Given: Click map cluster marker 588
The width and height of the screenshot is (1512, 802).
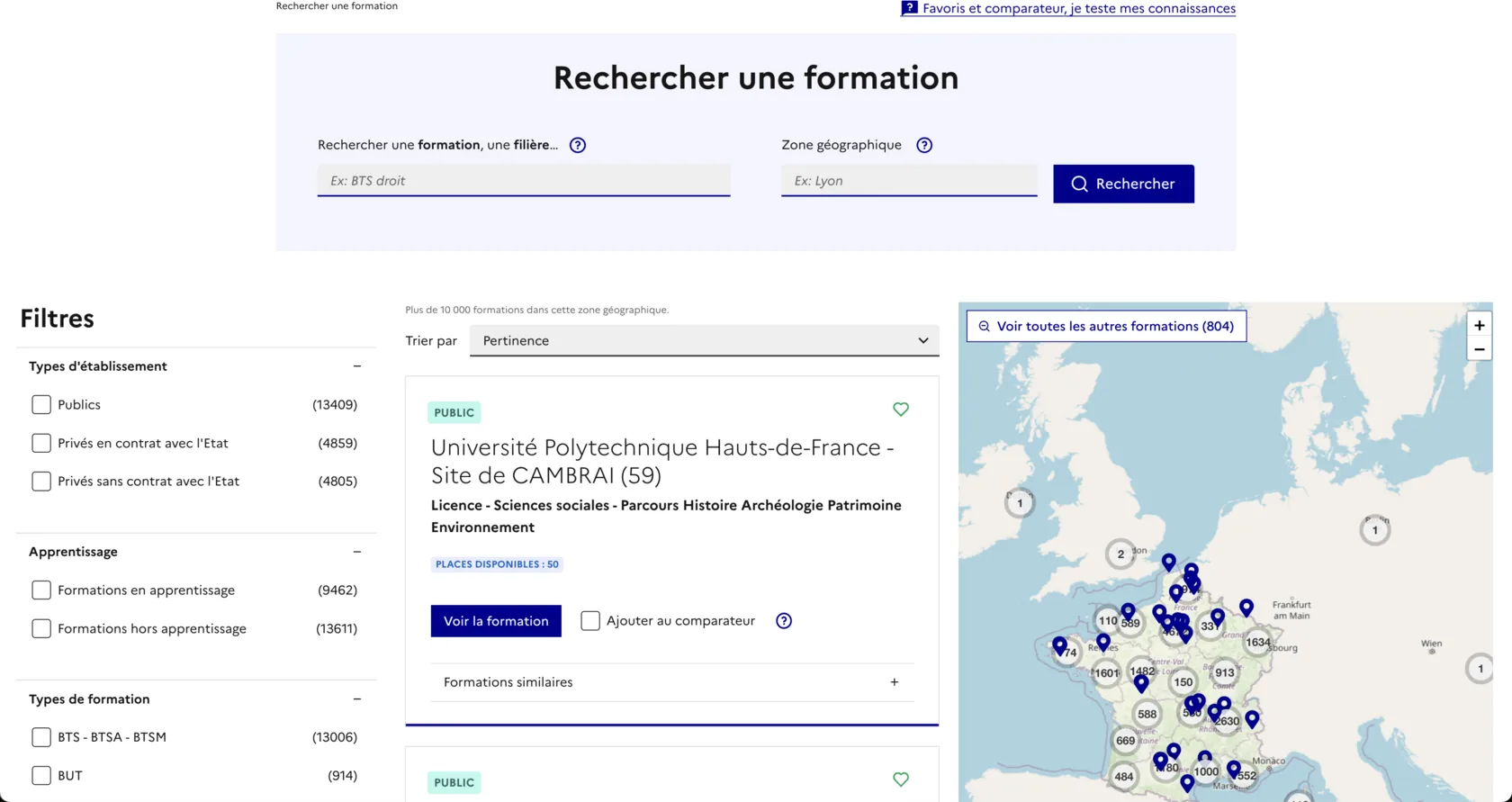Looking at the screenshot, I should point(1147,714).
